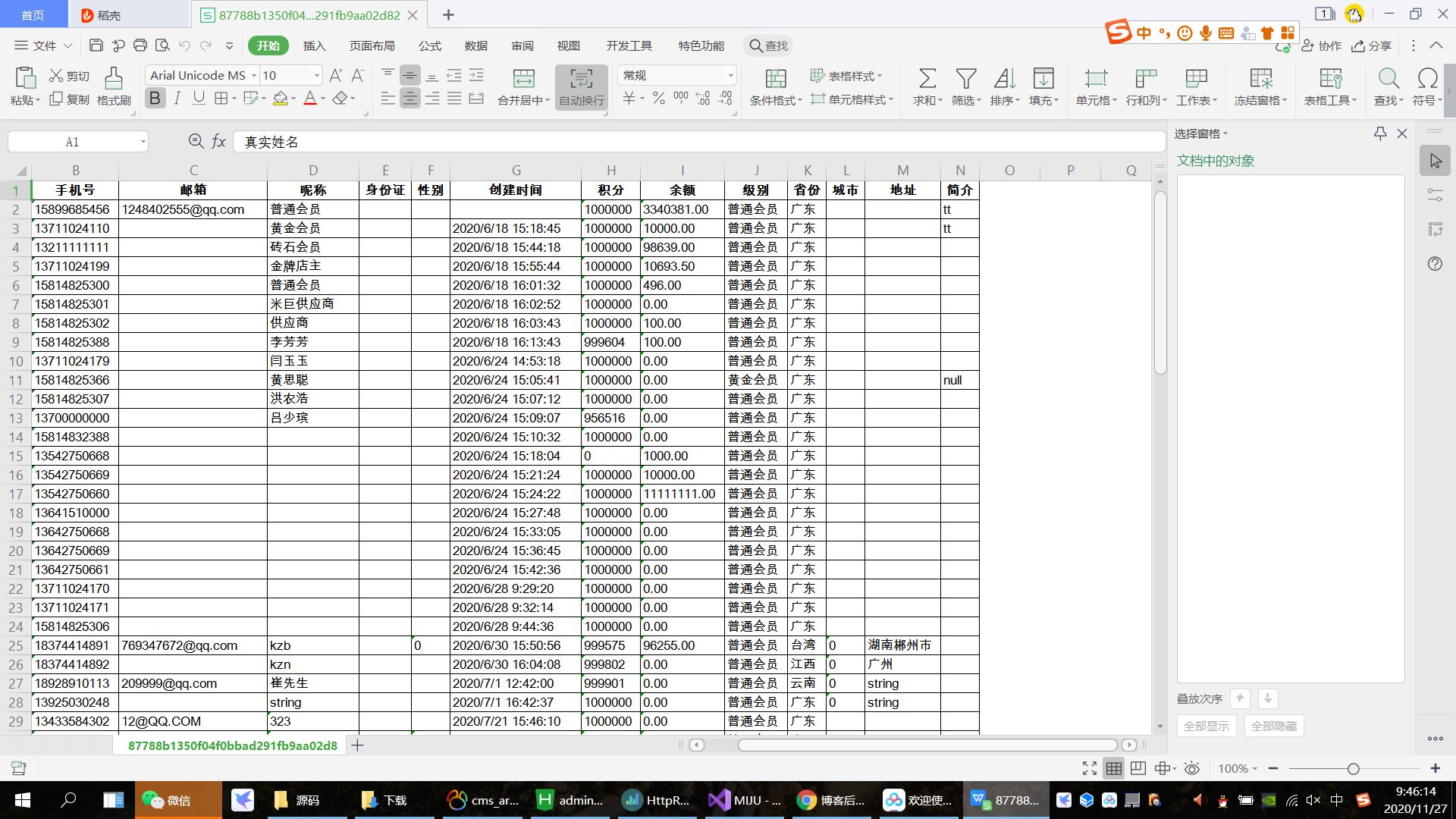Click the 全部隐藏 button in selection pane

pos(1273,726)
